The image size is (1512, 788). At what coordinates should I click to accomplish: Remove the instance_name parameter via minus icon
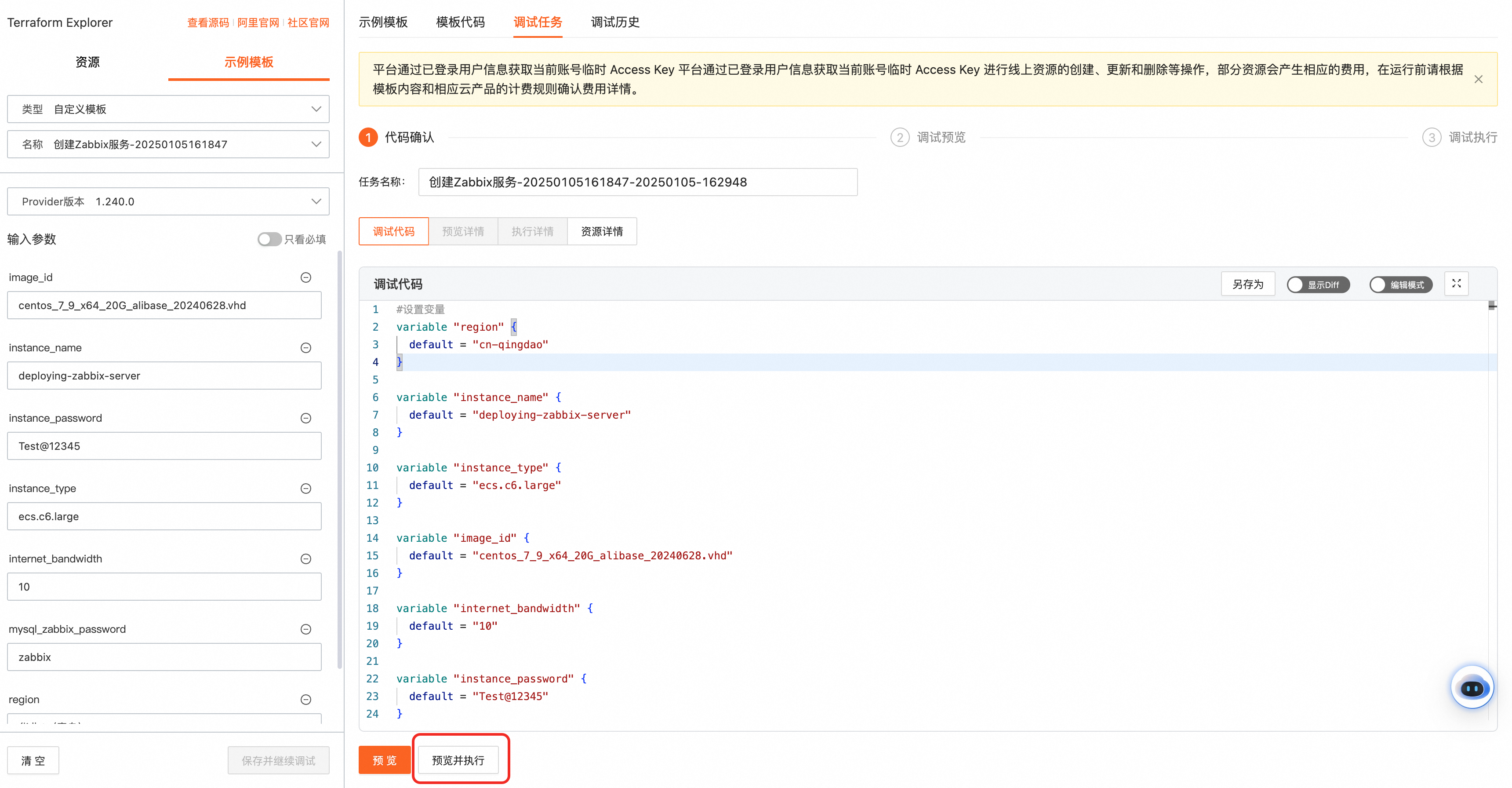[306, 348]
